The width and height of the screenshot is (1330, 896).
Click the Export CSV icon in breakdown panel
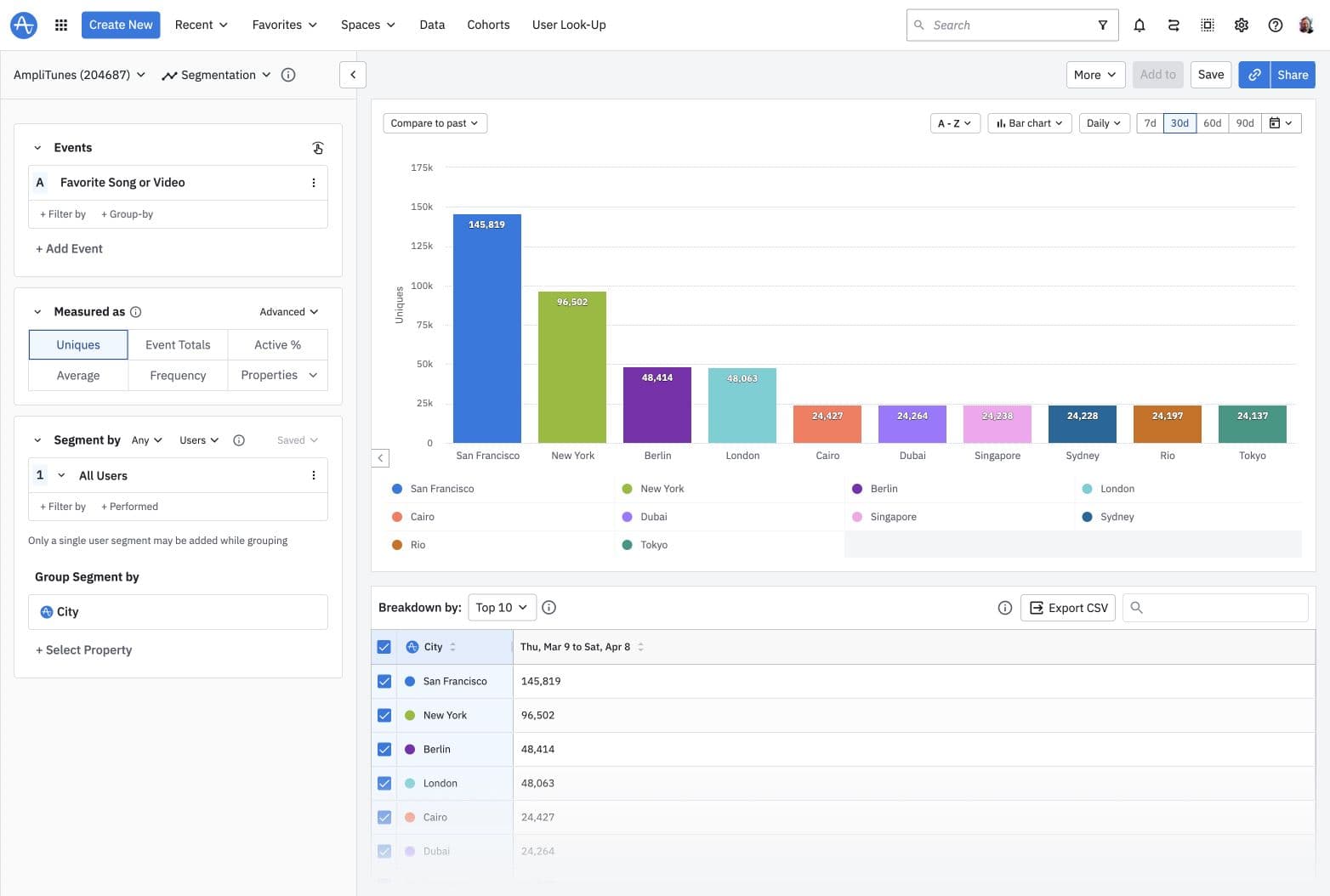[x=1037, y=607]
